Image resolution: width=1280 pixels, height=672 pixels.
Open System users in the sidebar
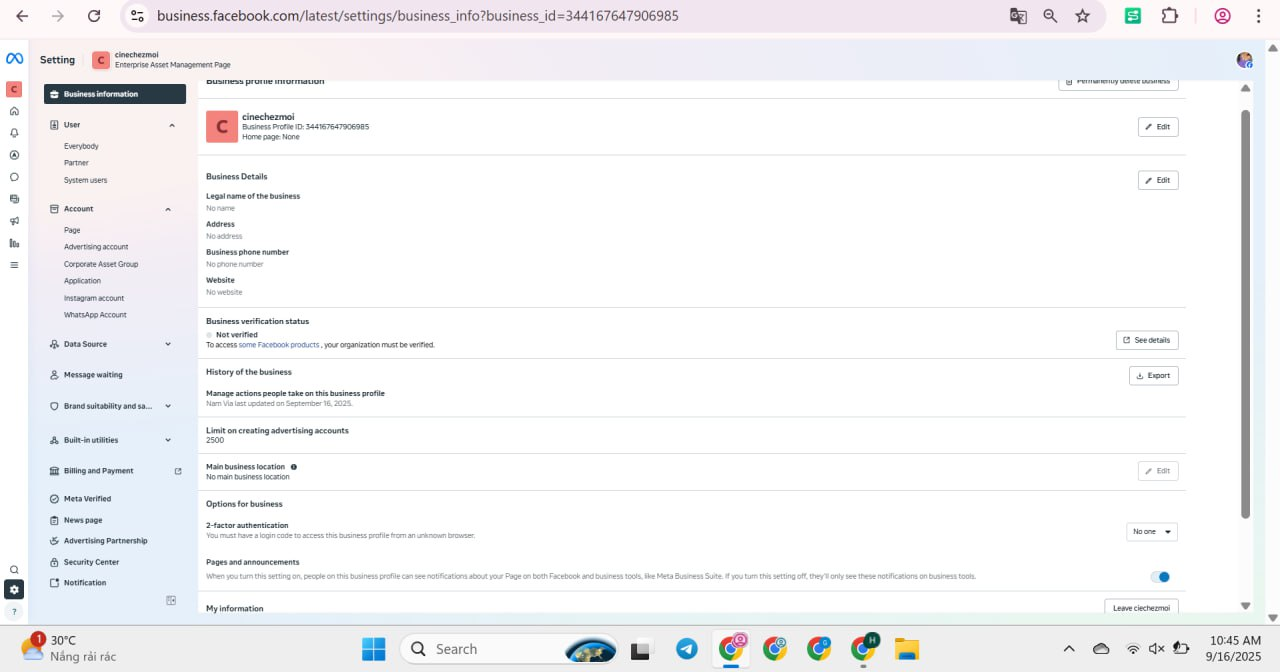click(x=85, y=180)
